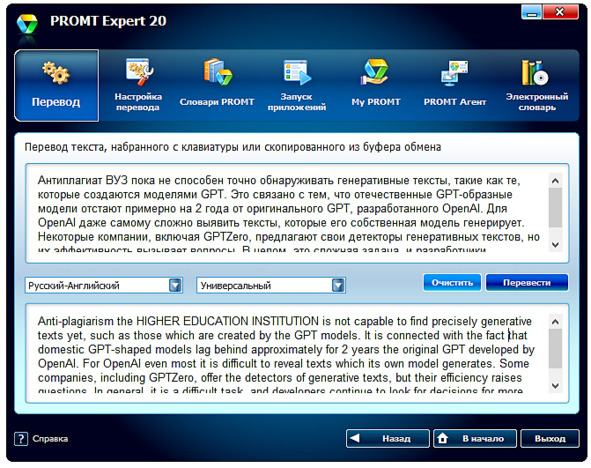Return home via В начало button
Viewport: 591px width, 468px height.
click(475, 439)
